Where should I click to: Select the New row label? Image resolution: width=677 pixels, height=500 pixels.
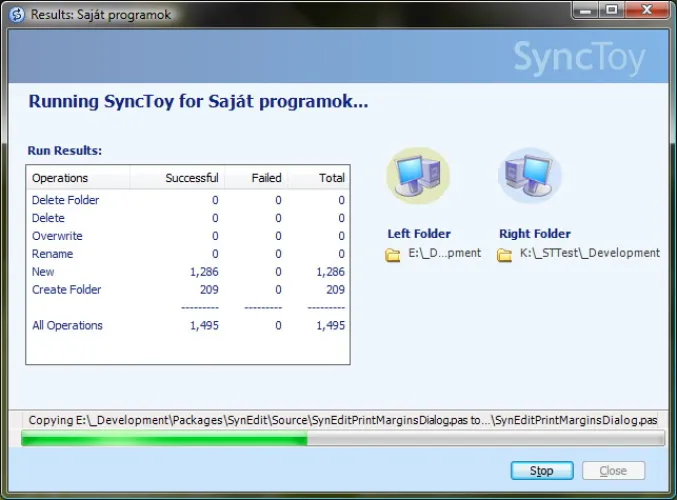pos(43,272)
